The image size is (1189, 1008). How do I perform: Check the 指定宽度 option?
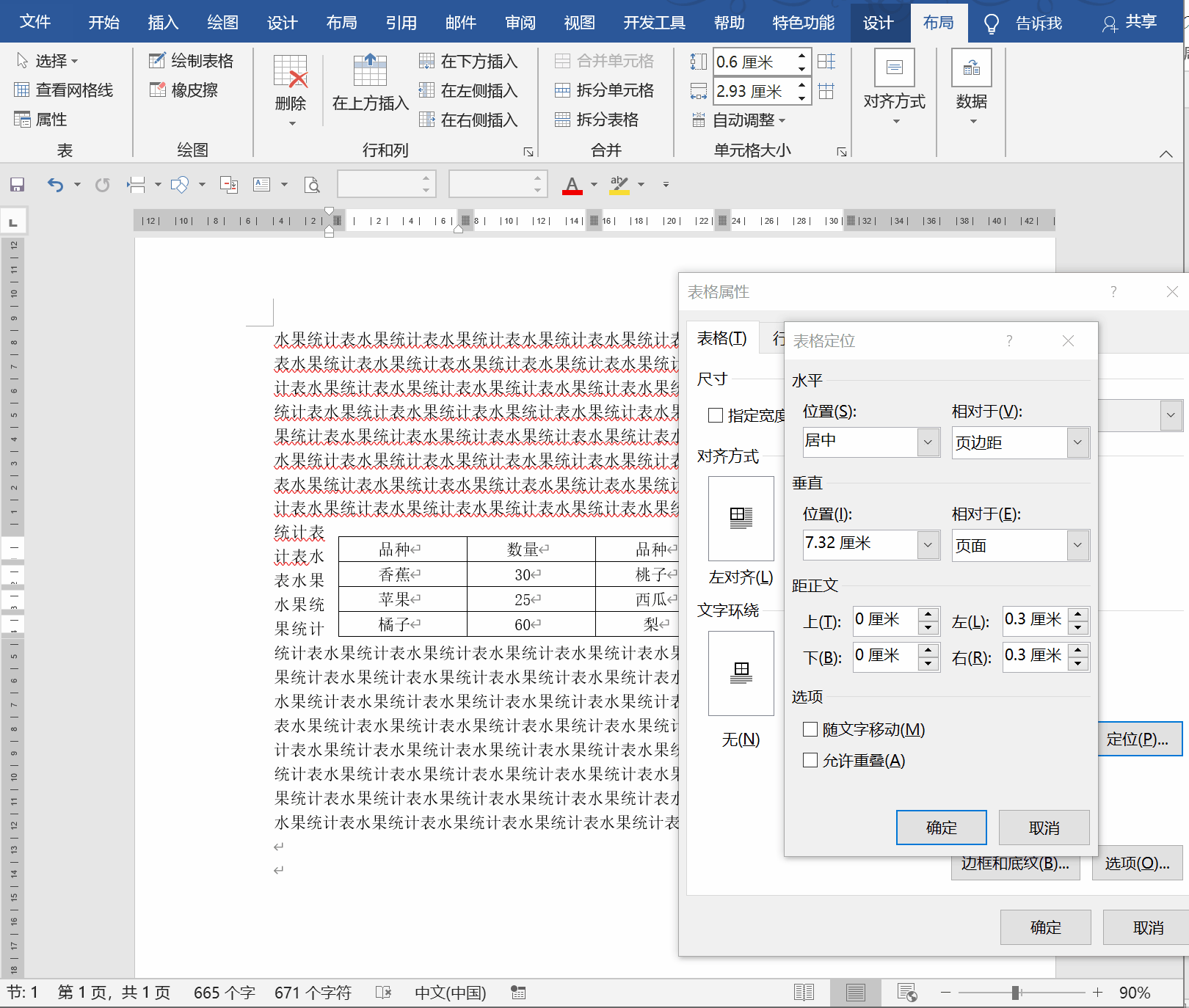coord(715,415)
